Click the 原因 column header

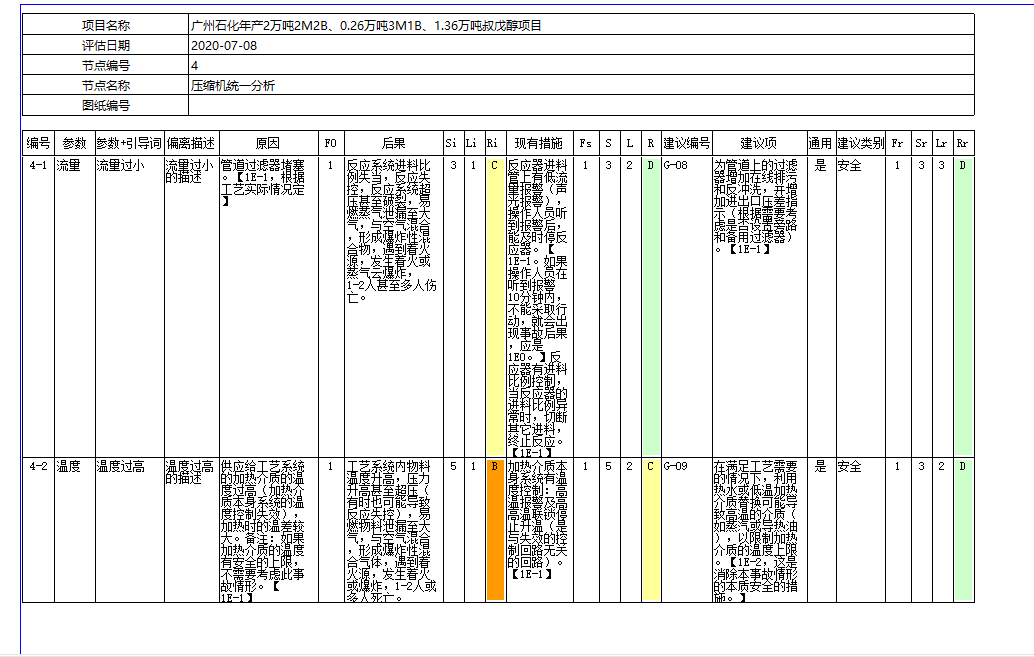(268, 143)
